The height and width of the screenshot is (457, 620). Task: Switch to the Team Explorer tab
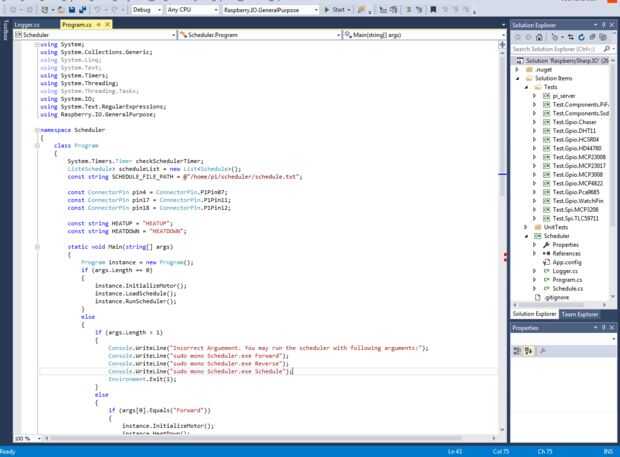coord(579,314)
